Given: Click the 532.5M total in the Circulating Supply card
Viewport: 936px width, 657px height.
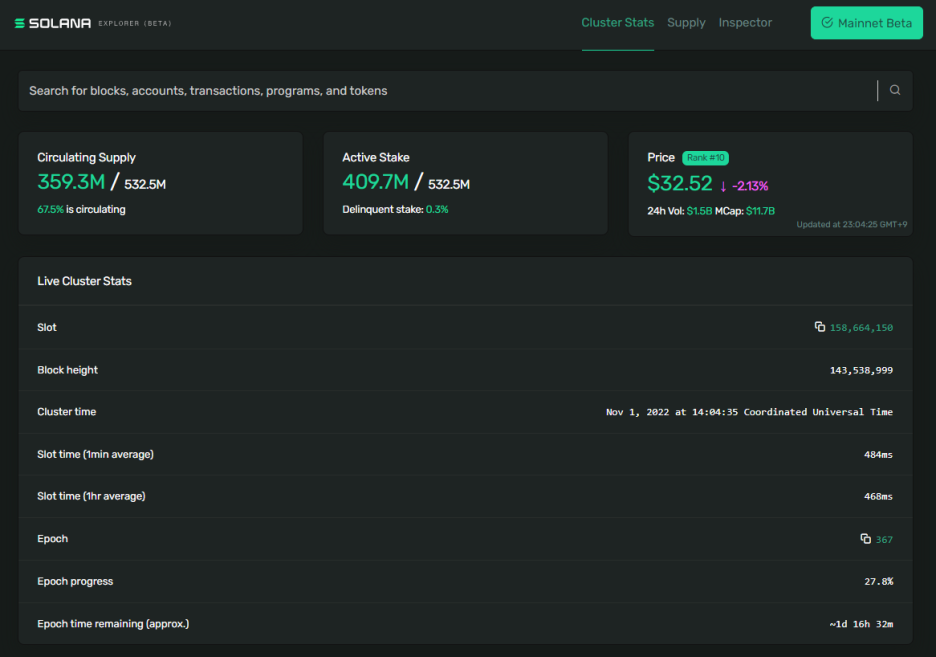Looking at the screenshot, I should coord(145,184).
